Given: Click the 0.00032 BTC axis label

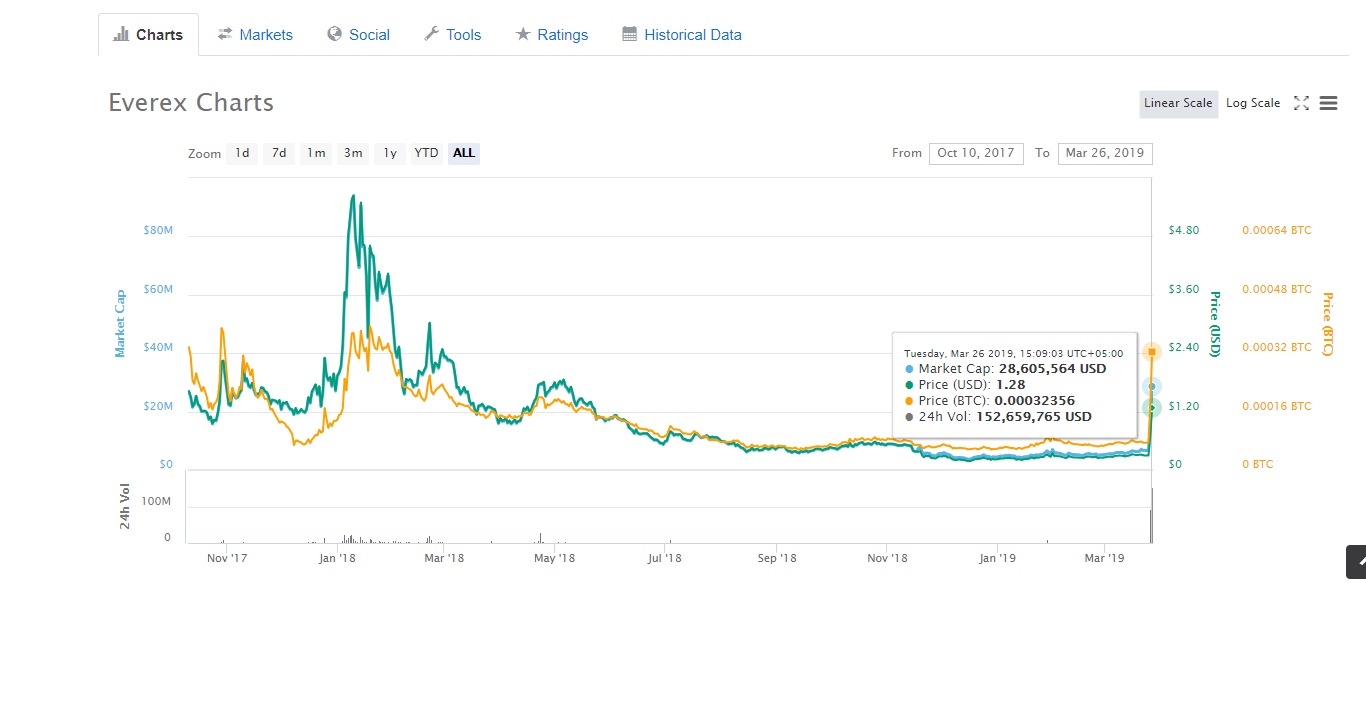Looking at the screenshot, I should pyautogui.click(x=1277, y=347).
